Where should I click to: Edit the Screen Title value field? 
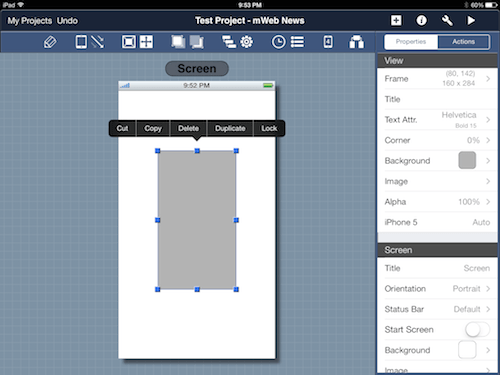[476, 268]
